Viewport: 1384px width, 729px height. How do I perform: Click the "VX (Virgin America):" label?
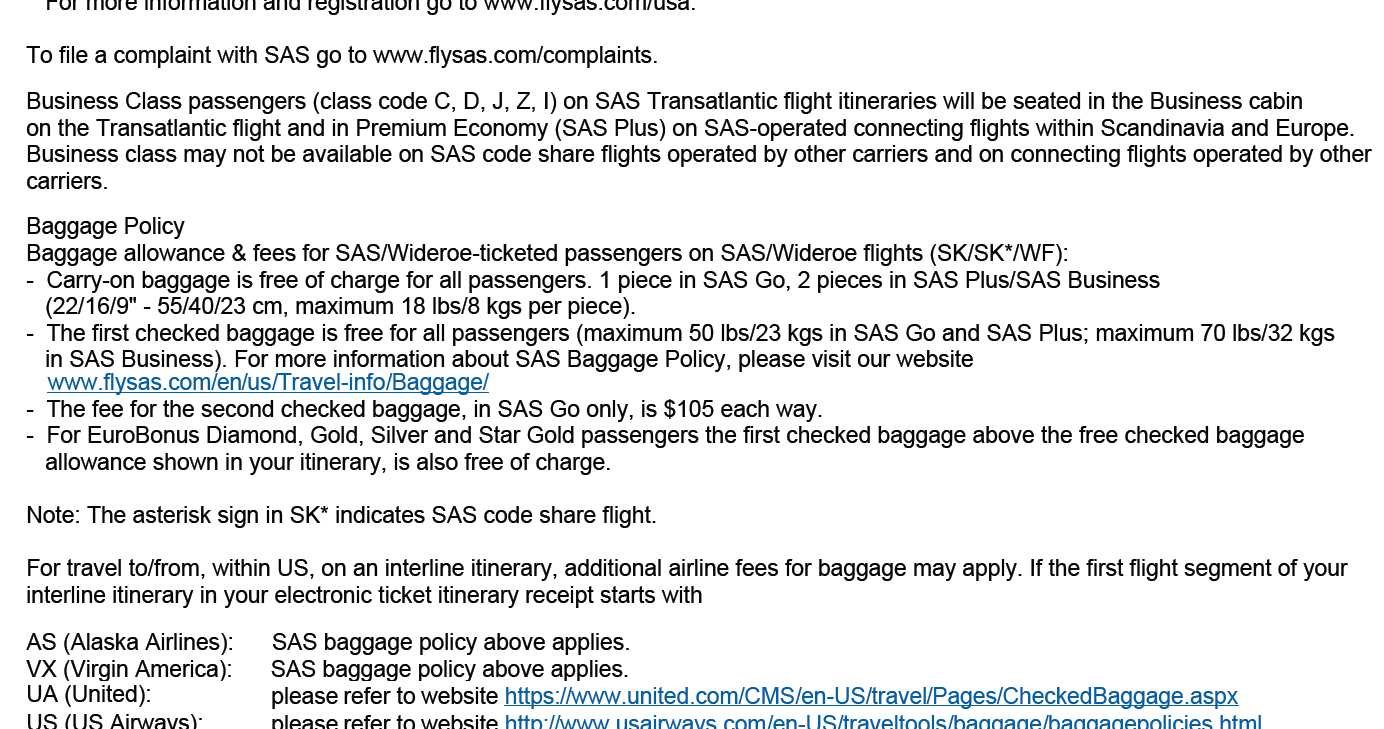(x=129, y=669)
